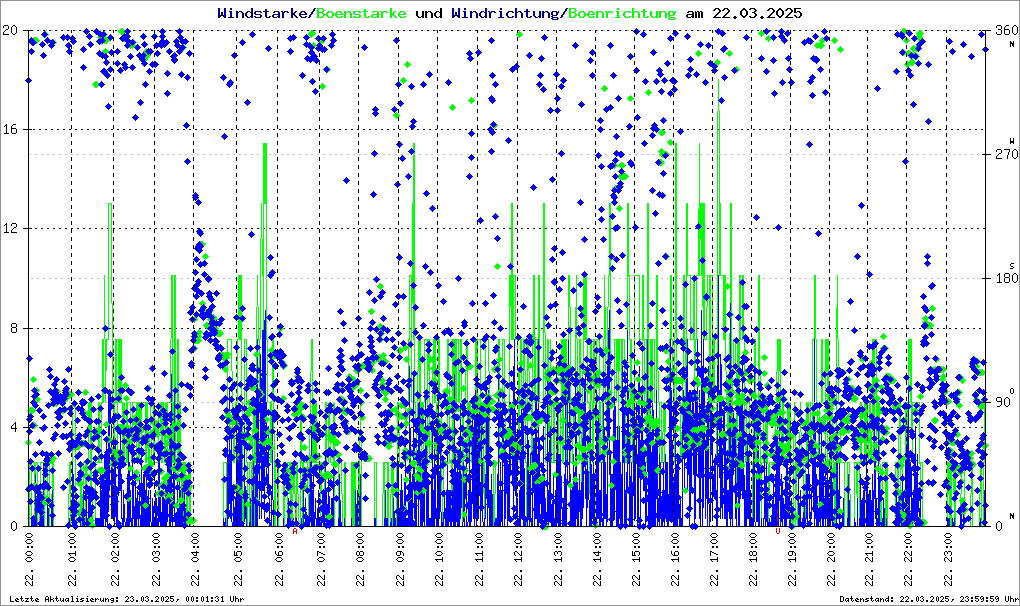
Task: Select the 09:00 time axis label
Action: 399,559
